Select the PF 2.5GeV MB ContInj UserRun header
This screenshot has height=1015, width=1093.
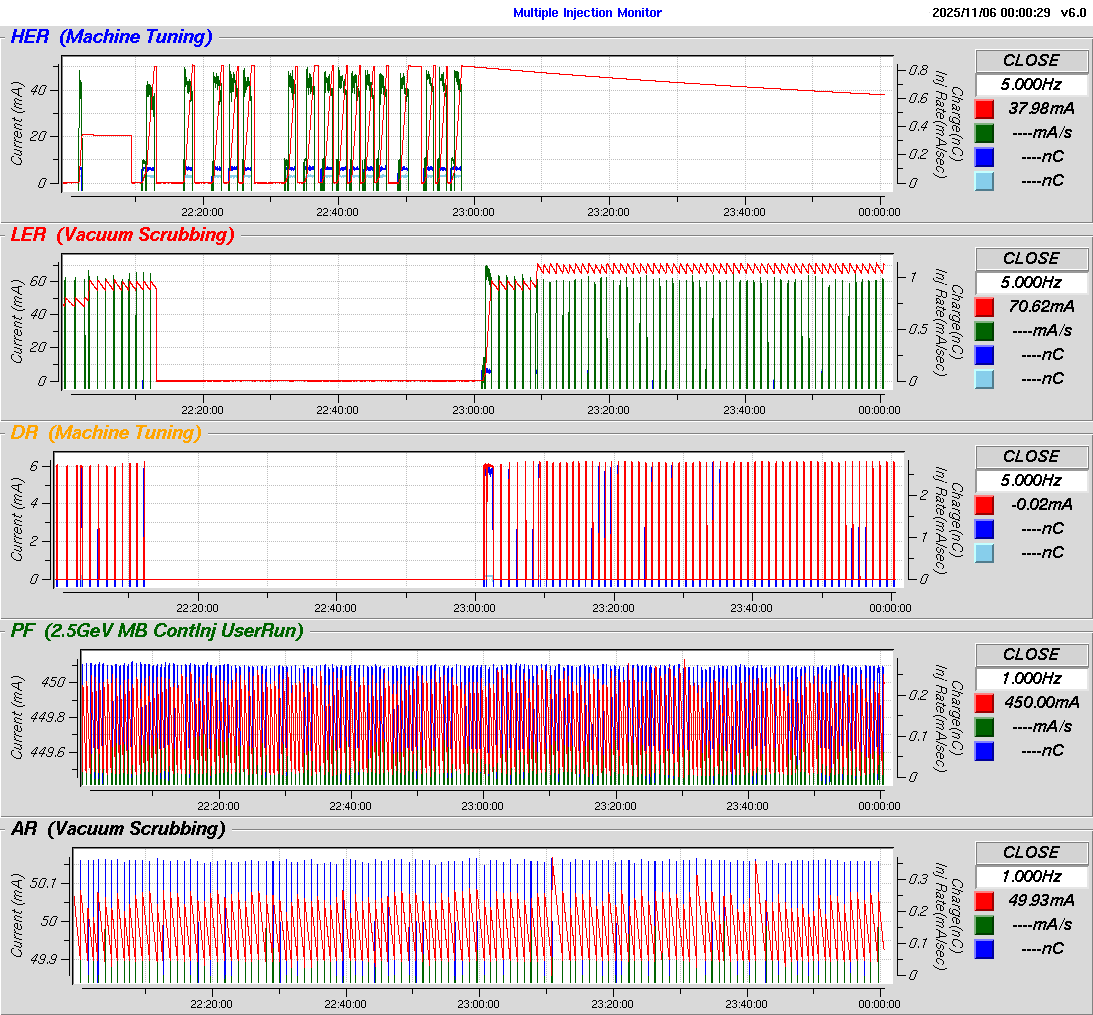point(156,630)
